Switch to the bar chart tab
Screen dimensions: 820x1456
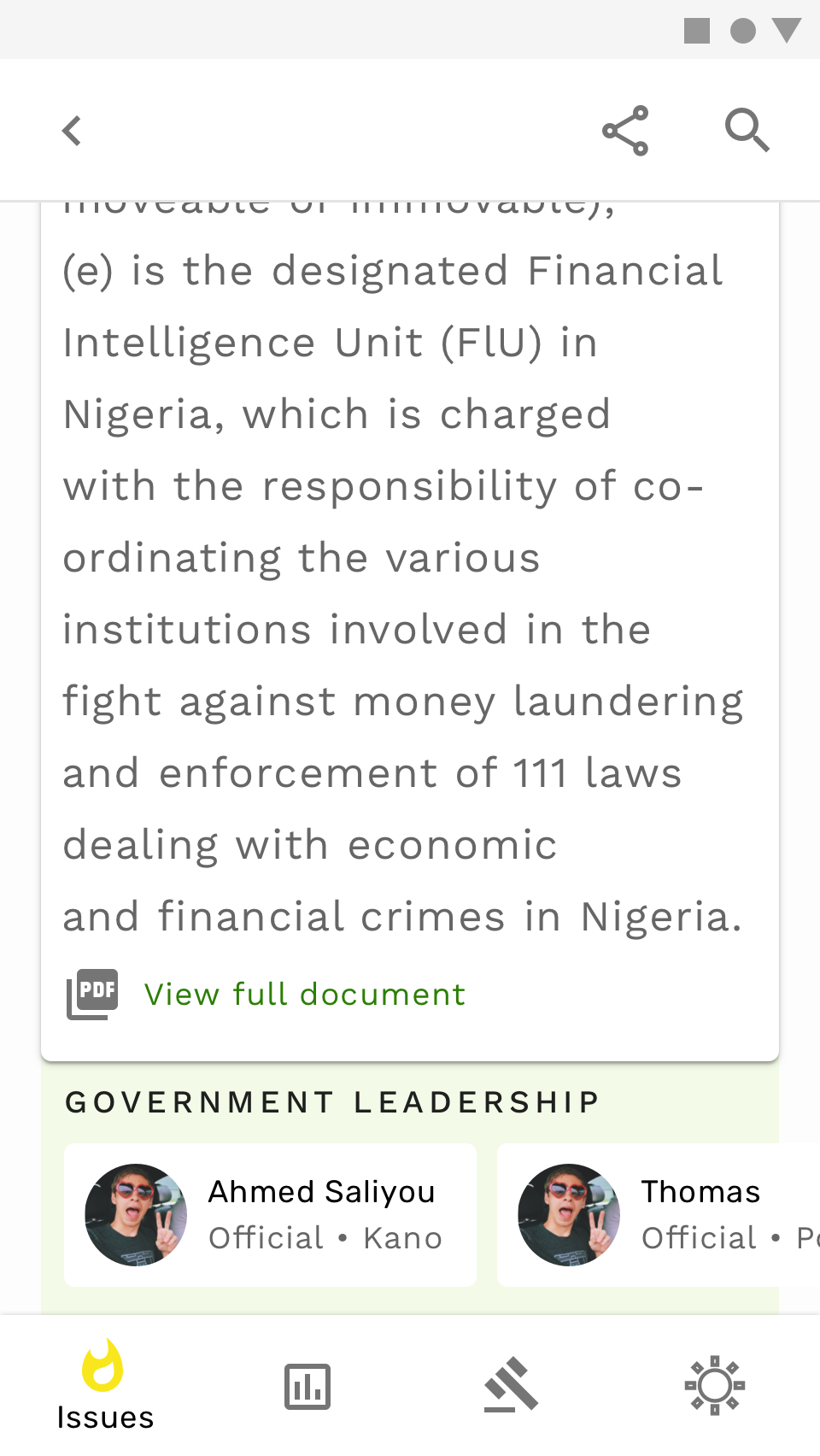307,1386
